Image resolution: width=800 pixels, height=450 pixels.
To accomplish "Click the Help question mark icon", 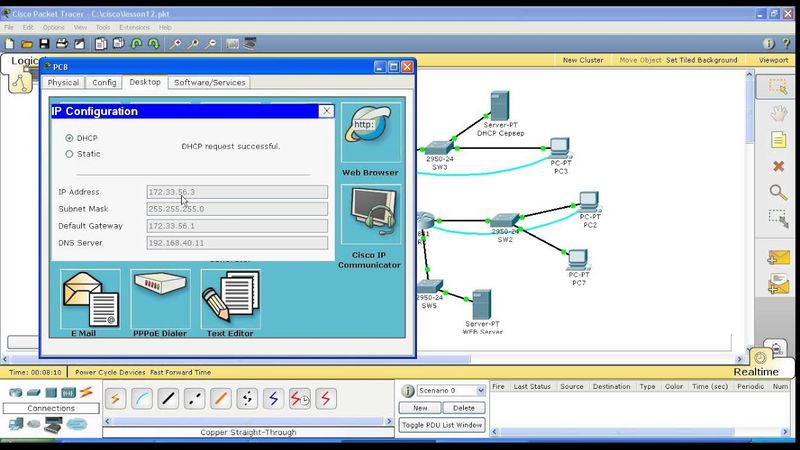I will (x=786, y=44).
